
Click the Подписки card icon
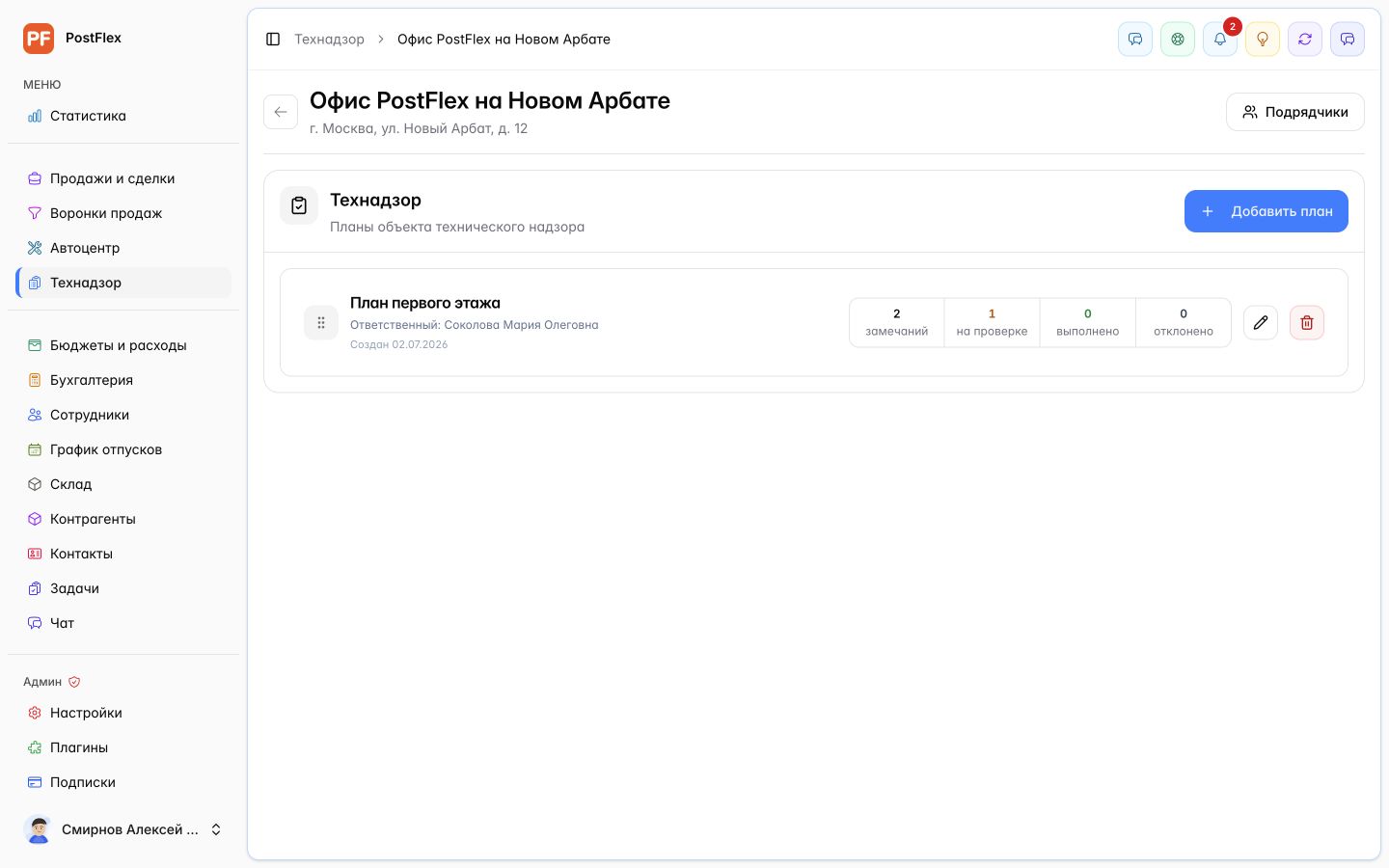point(35,782)
